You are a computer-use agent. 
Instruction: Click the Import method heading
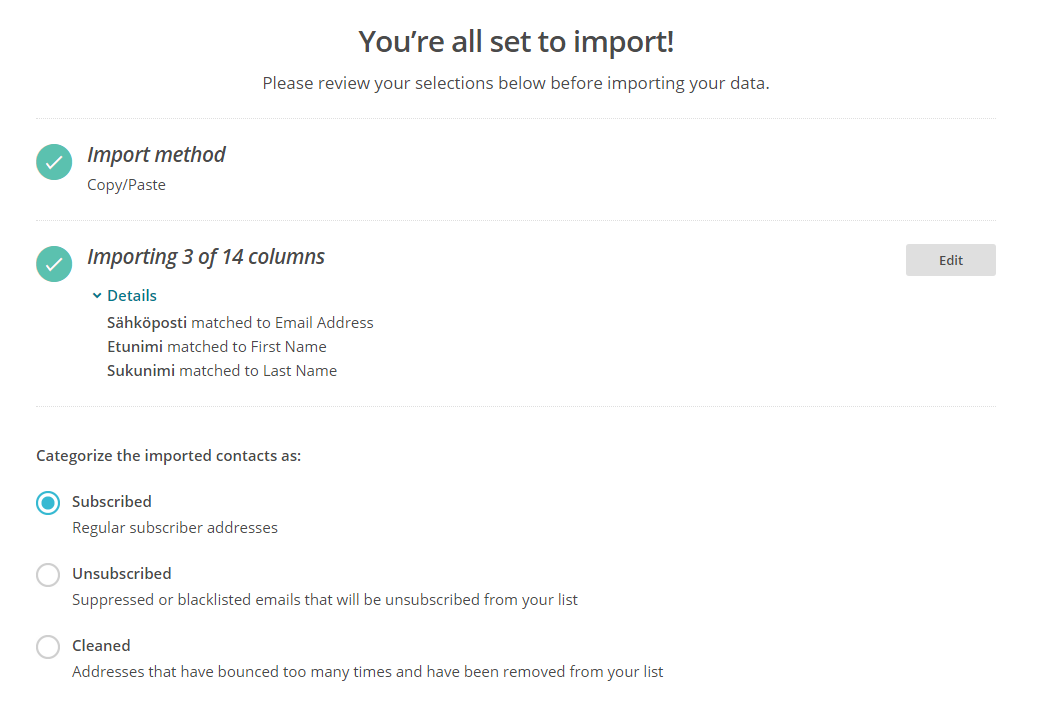click(156, 155)
